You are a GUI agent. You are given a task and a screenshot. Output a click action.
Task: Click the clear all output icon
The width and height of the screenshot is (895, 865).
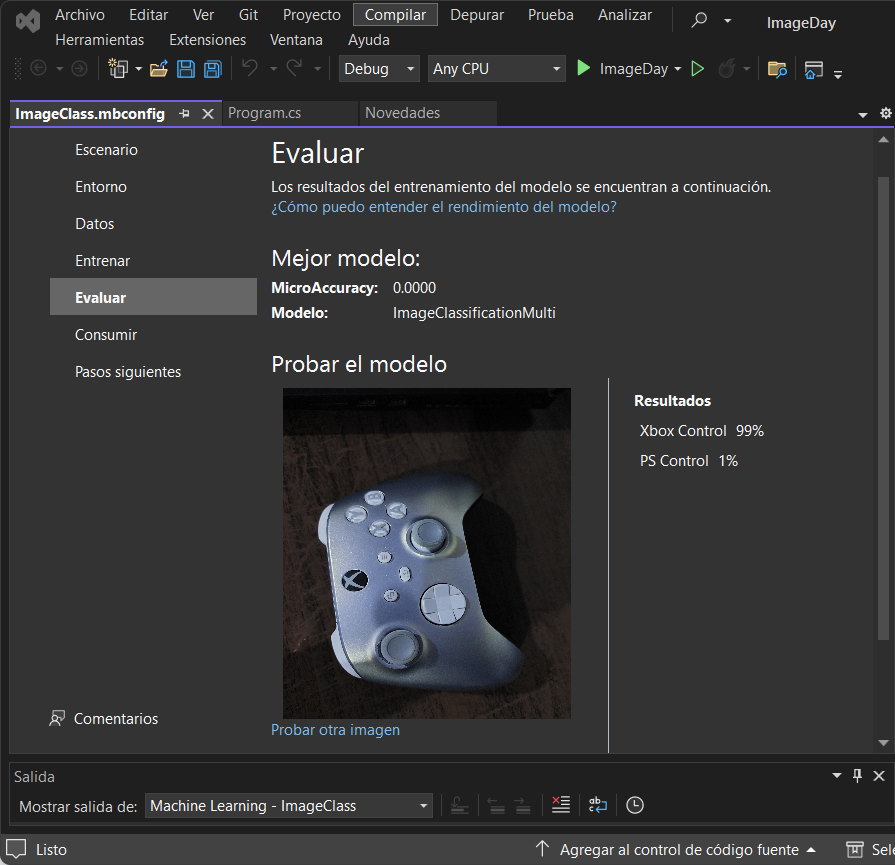click(561, 804)
